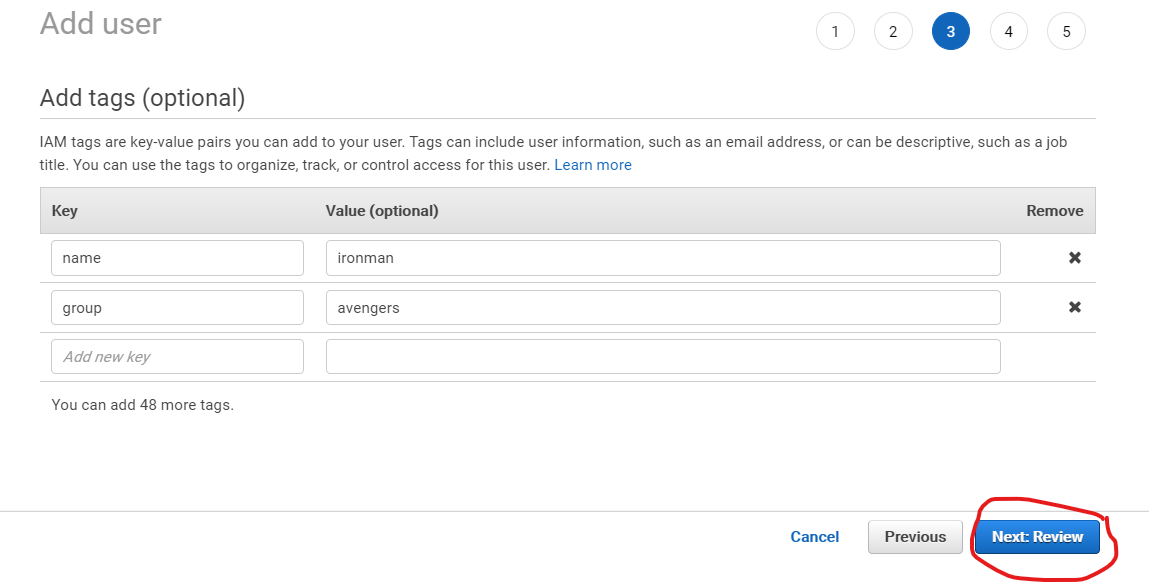Edit the value field containing avengers
The width and height of the screenshot is (1149, 583).
(x=663, y=308)
